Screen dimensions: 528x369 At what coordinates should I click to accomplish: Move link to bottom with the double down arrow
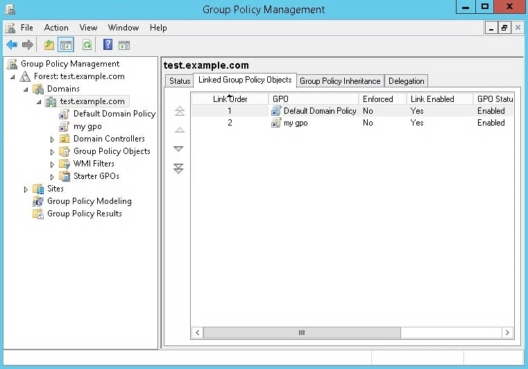click(x=178, y=168)
